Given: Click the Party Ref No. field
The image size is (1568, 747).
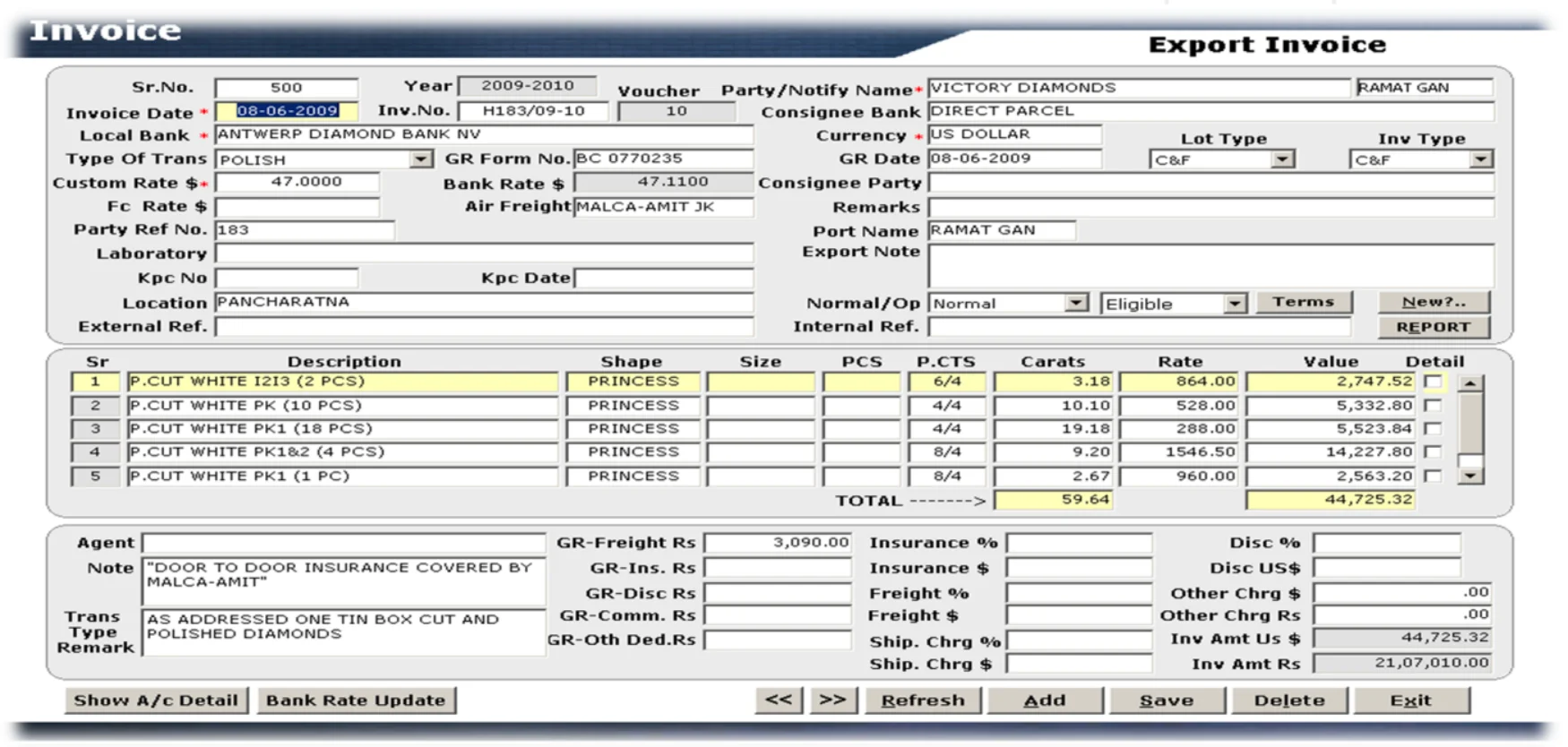Looking at the screenshot, I should 305,230.
